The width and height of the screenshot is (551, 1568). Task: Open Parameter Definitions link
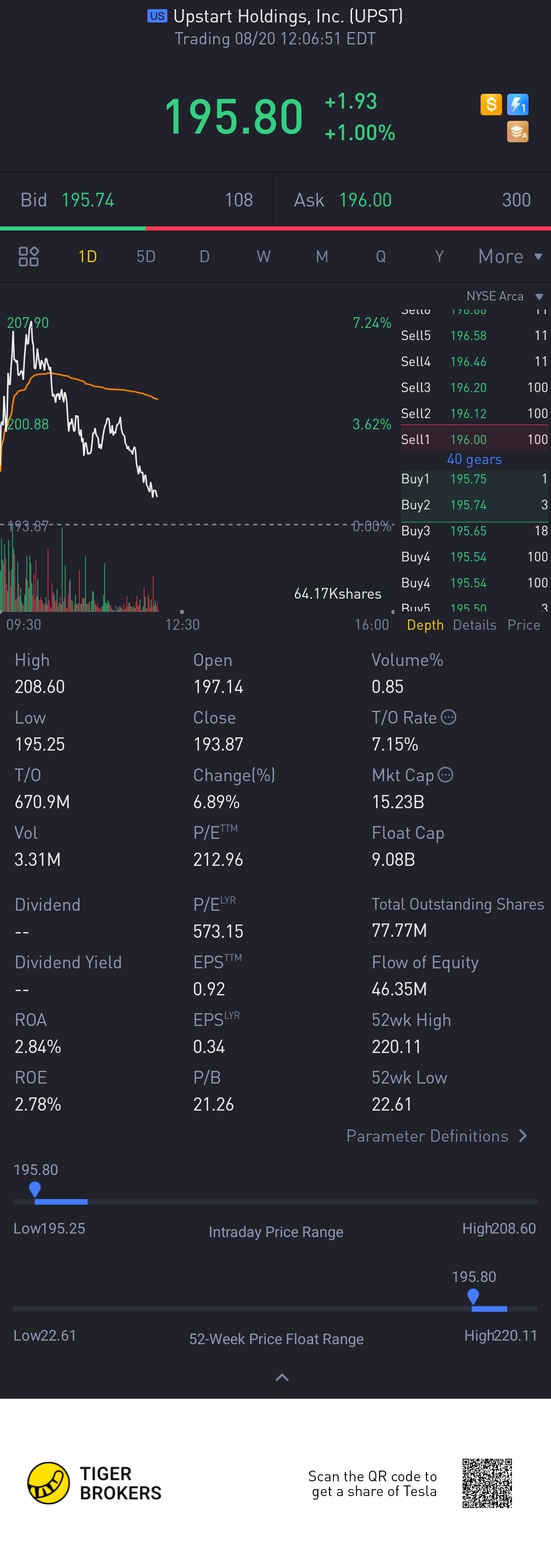437,1136
